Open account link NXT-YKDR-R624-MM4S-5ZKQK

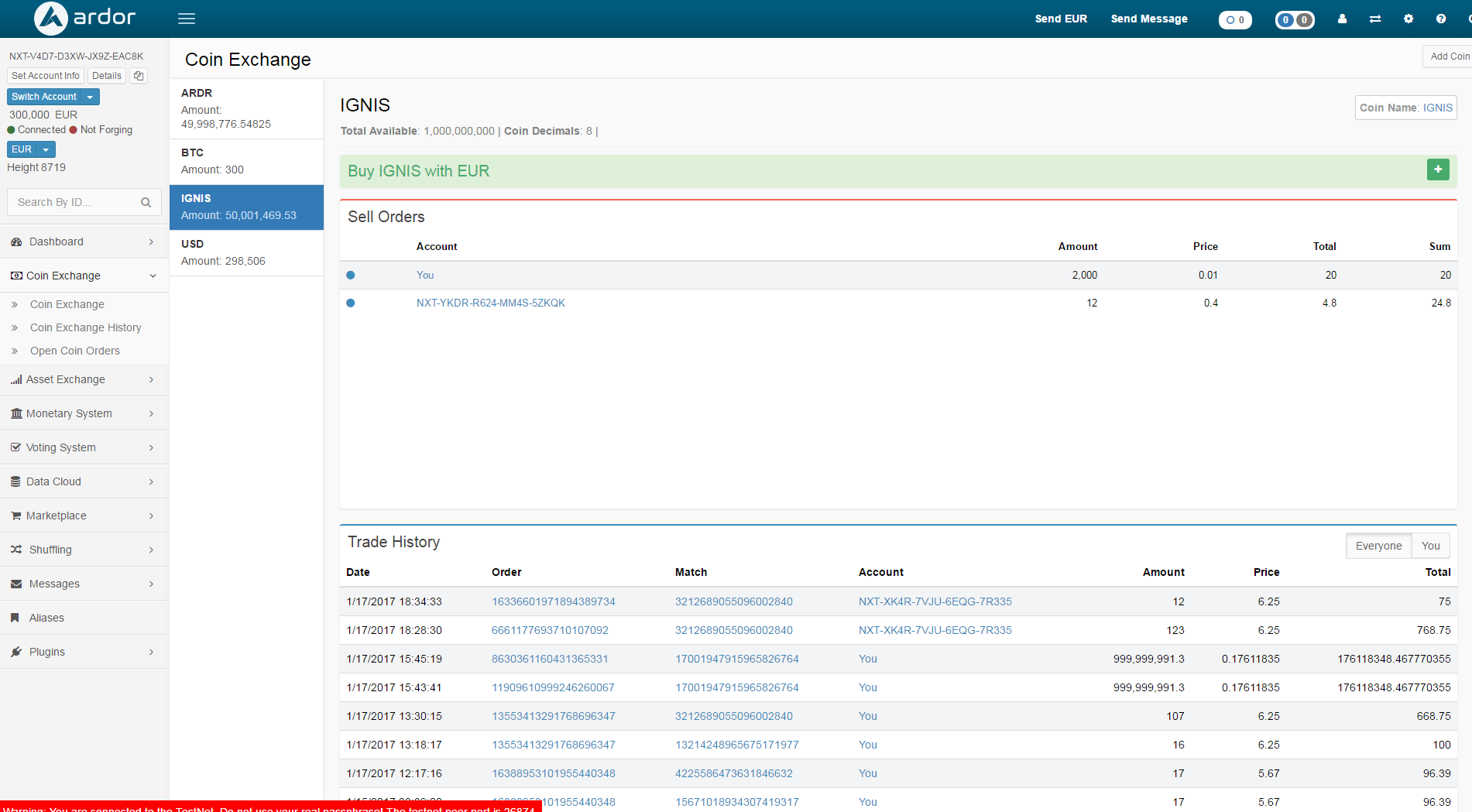click(491, 303)
